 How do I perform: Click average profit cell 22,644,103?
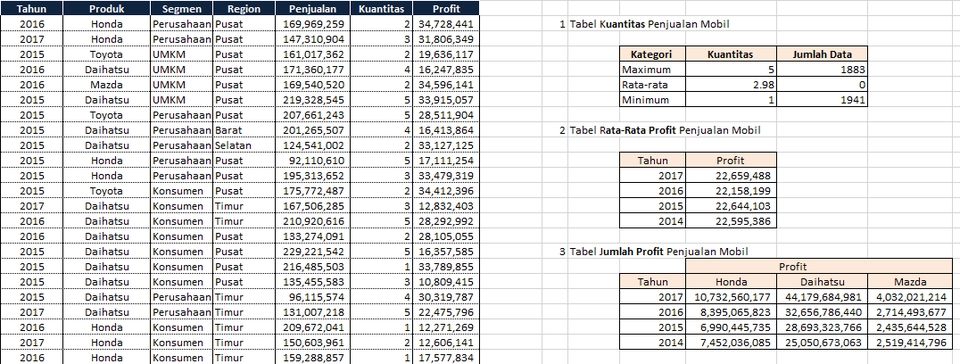coord(731,206)
